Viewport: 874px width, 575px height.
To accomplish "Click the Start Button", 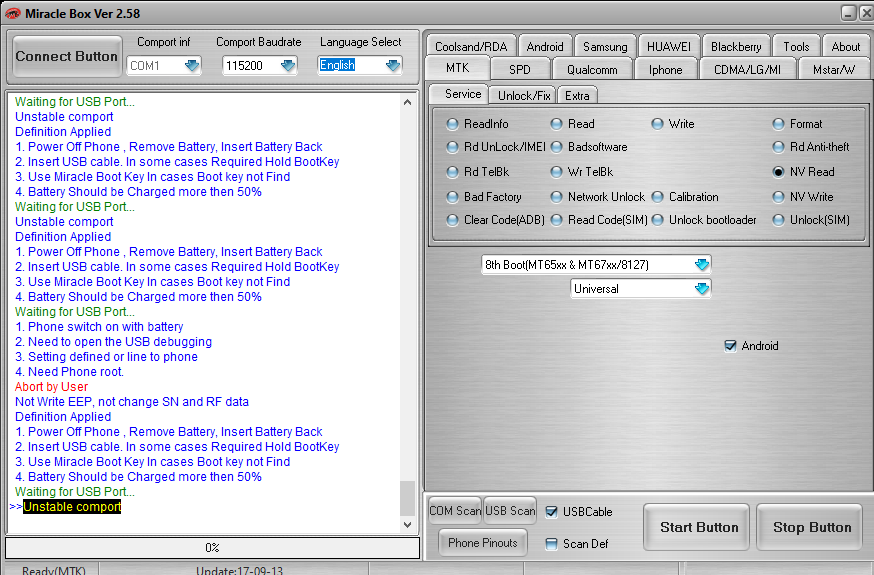I will (697, 527).
